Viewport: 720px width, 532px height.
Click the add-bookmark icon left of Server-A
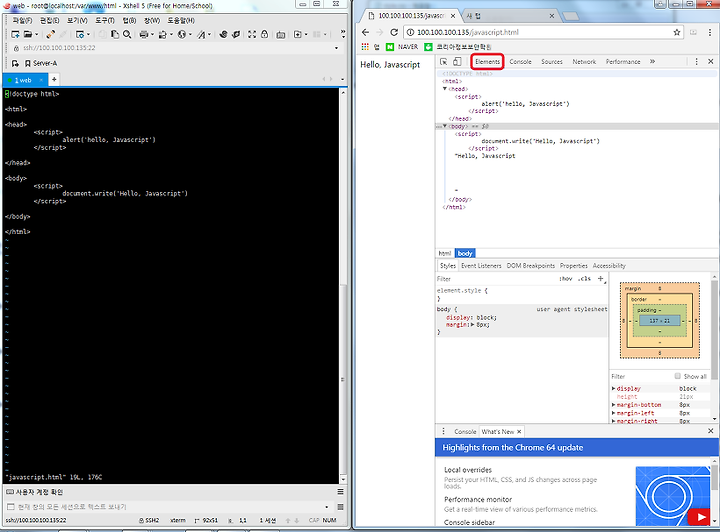pos(15,63)
